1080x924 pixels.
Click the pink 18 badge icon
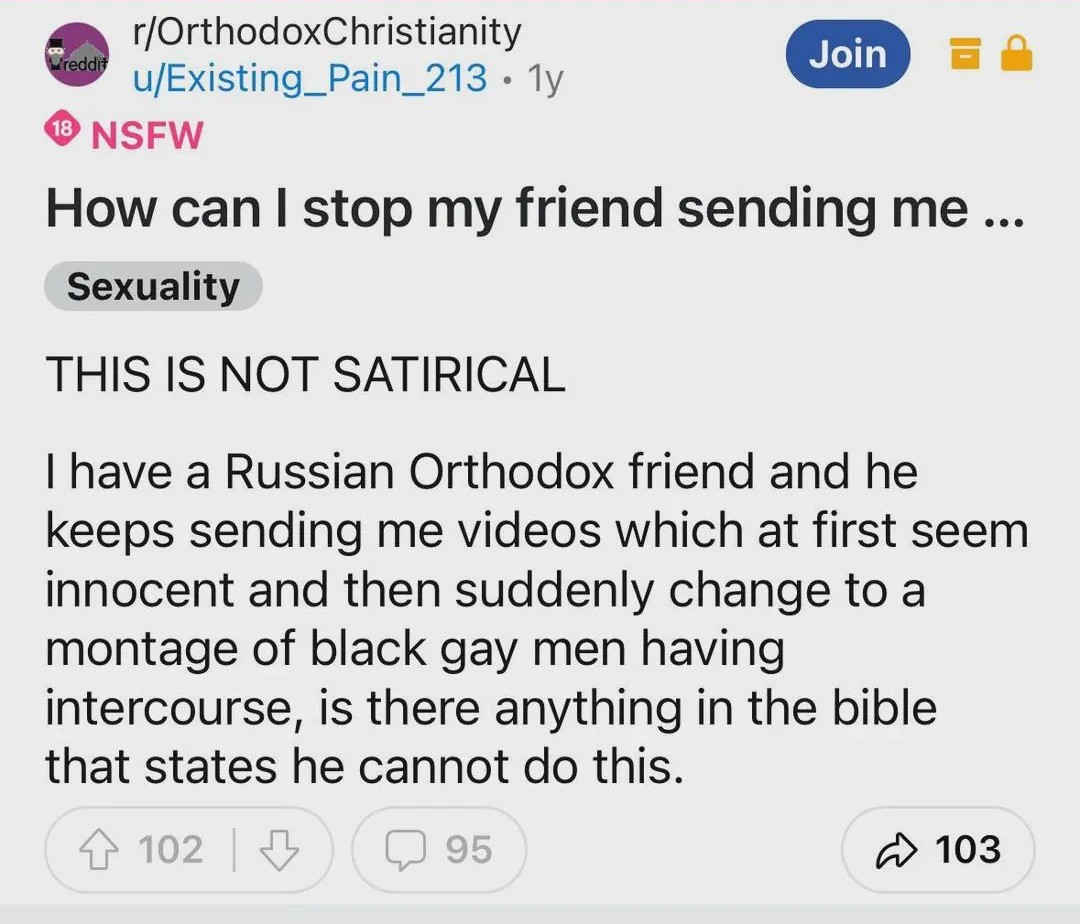62,133
